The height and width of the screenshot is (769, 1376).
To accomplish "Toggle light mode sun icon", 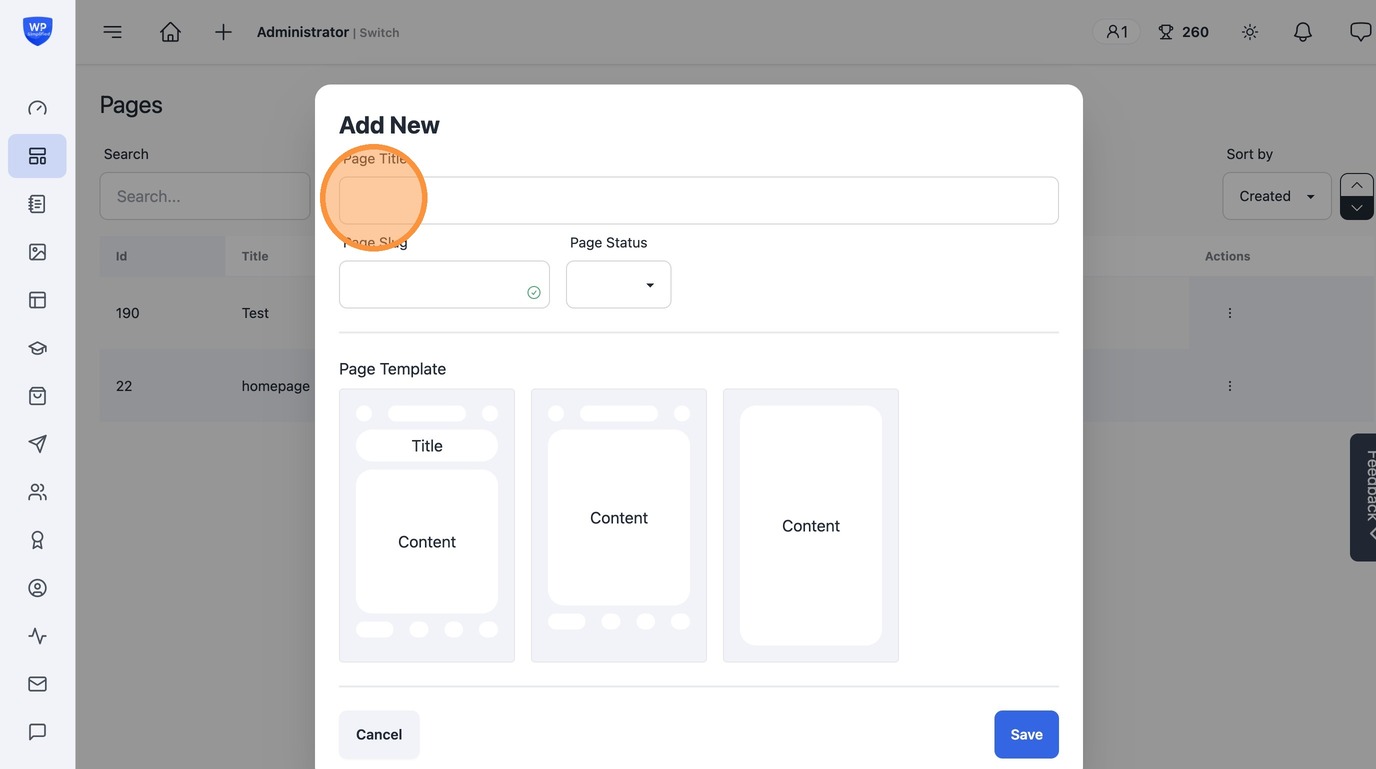I will [1250, 32].
